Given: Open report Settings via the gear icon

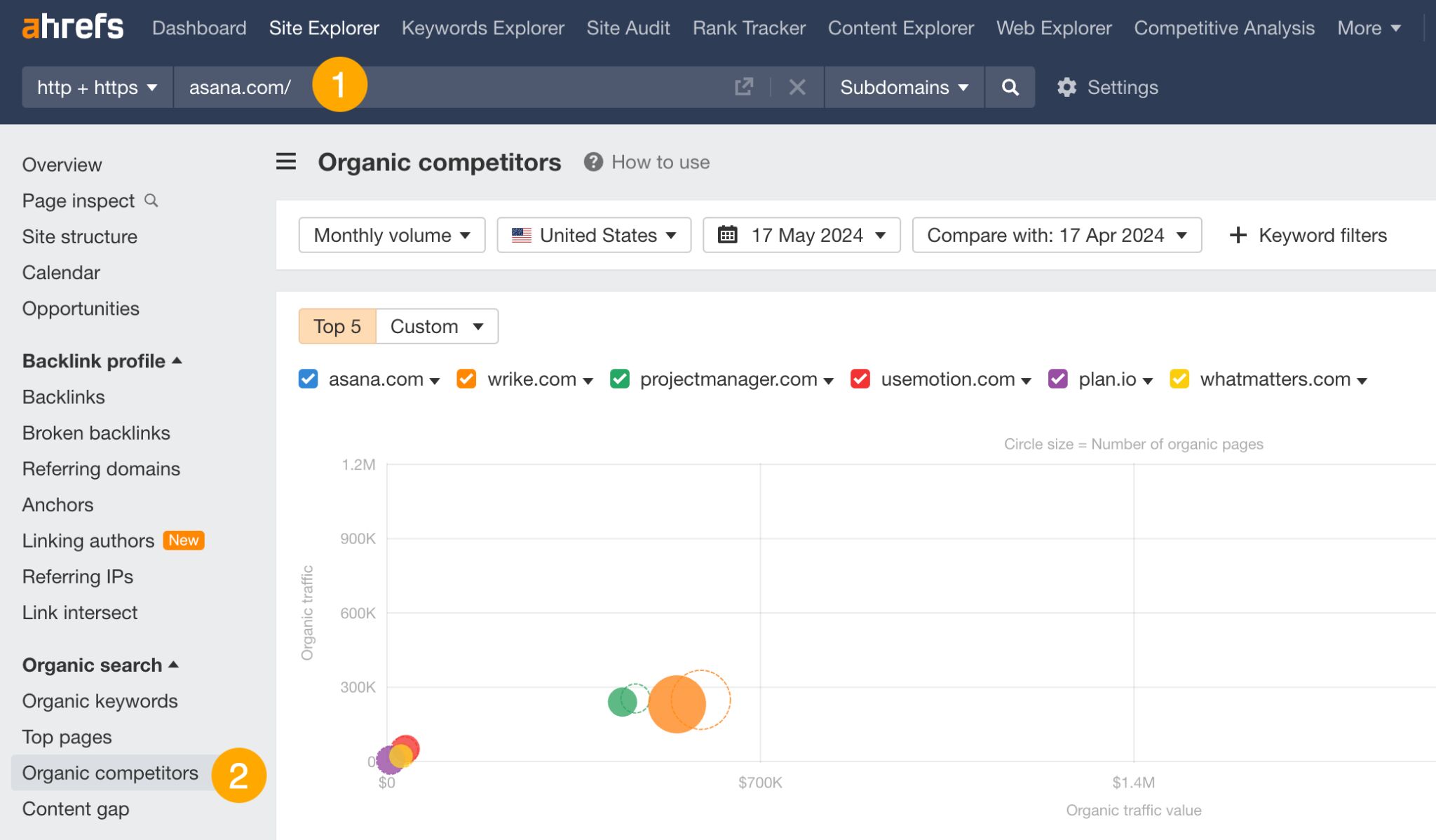Looking at the screenshot, I should [x=1067, y=87].
